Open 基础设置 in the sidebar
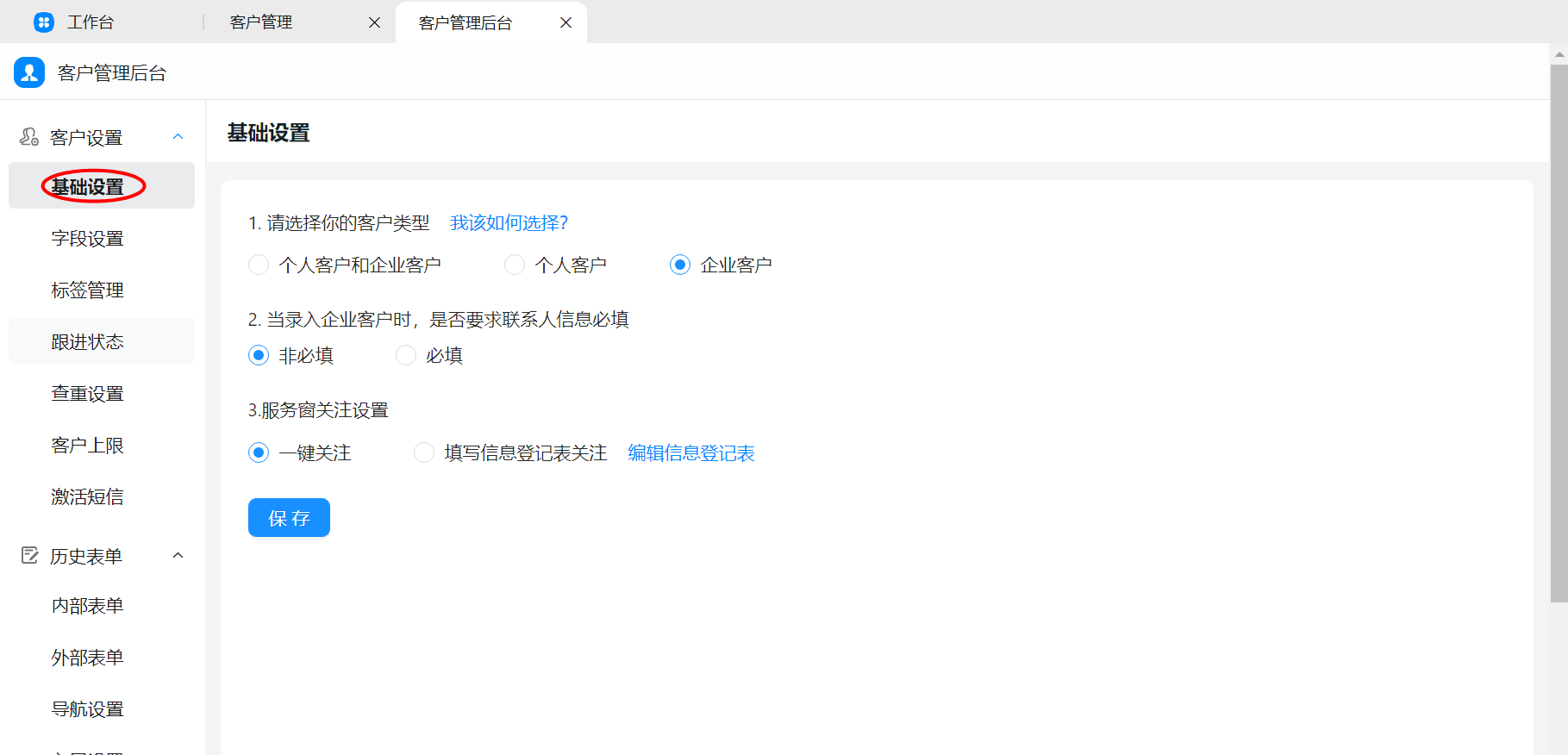 102,186
